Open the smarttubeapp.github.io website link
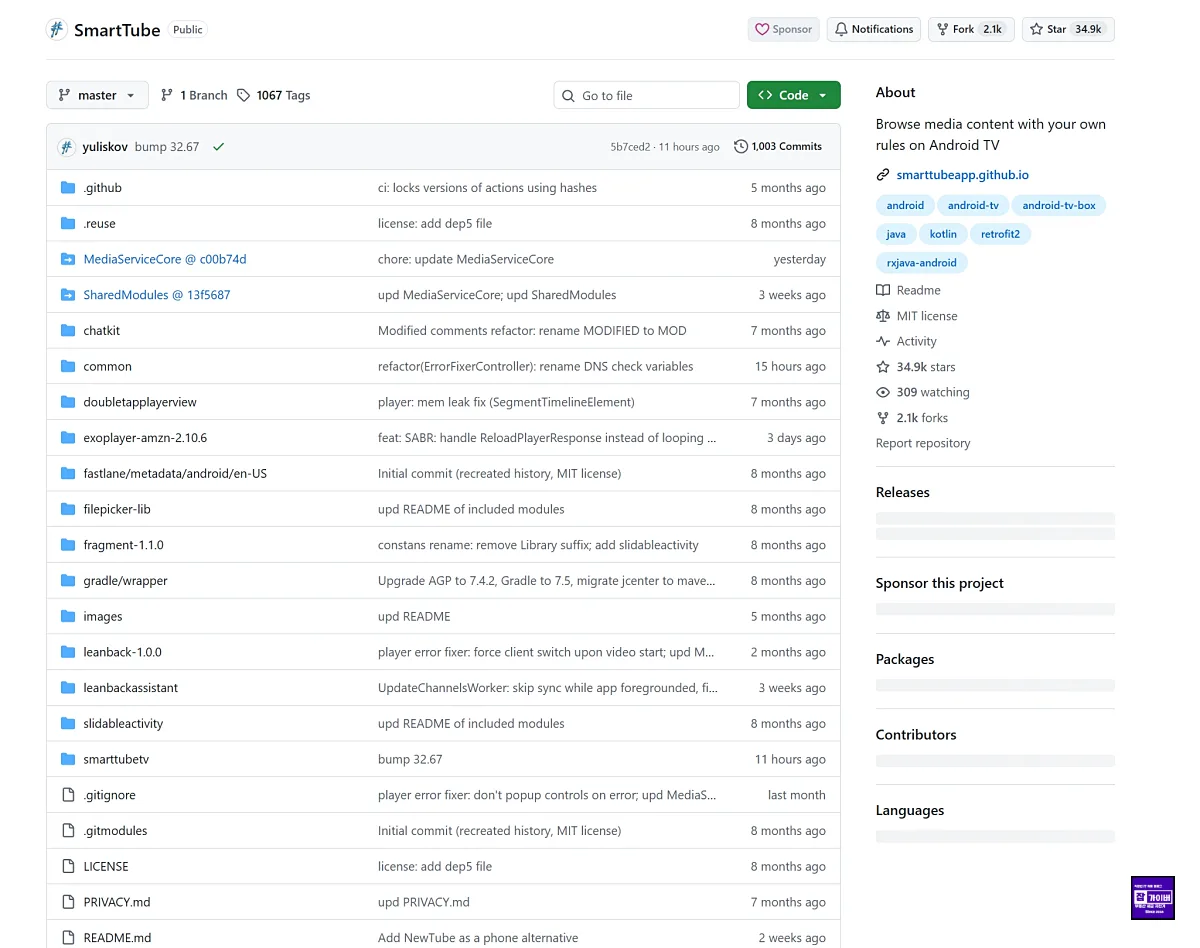Image resolution: width=1200 pixels, height=948 pixels. click(x=962, y=175)
